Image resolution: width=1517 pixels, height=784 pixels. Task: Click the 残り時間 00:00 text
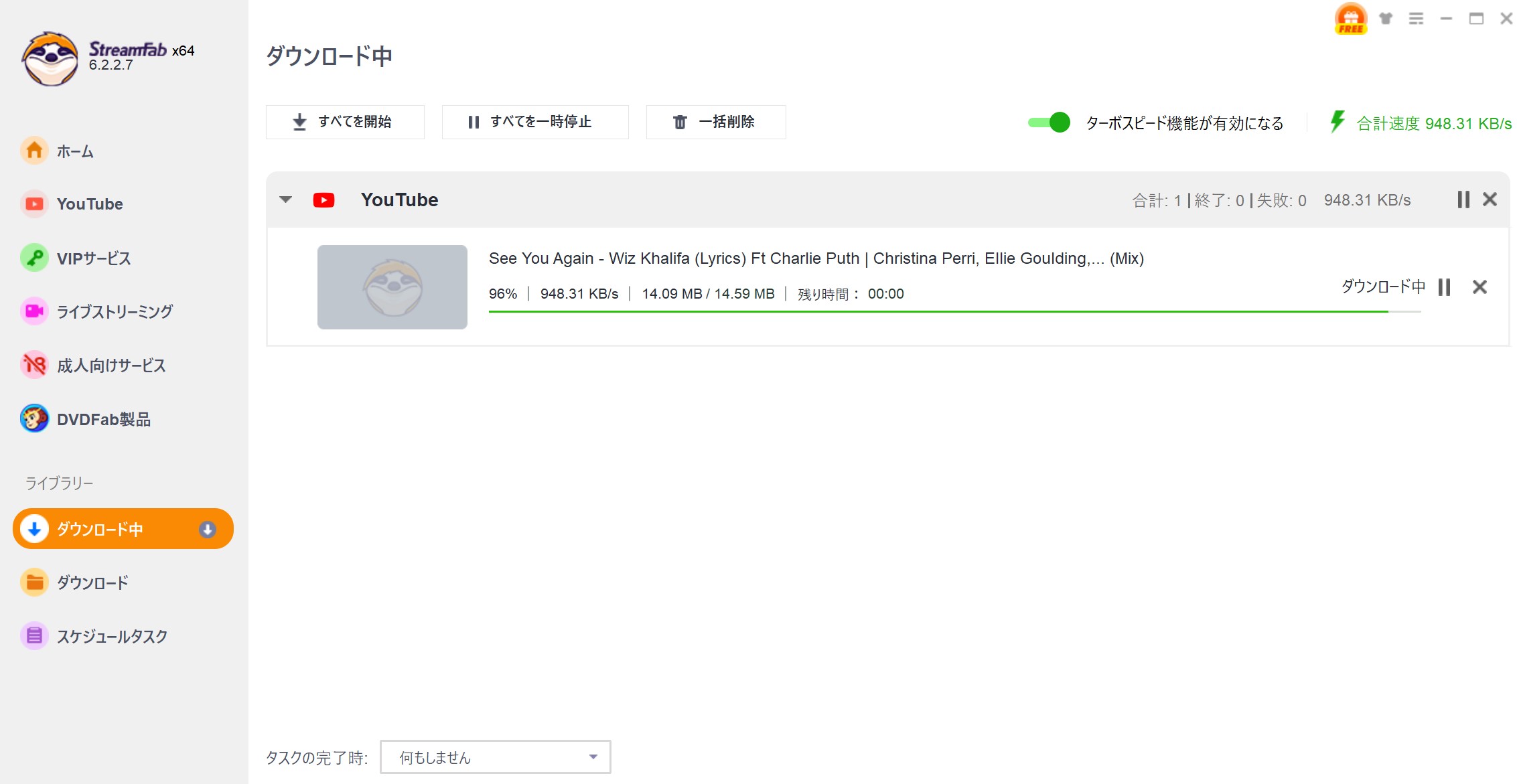coord(851,294)
